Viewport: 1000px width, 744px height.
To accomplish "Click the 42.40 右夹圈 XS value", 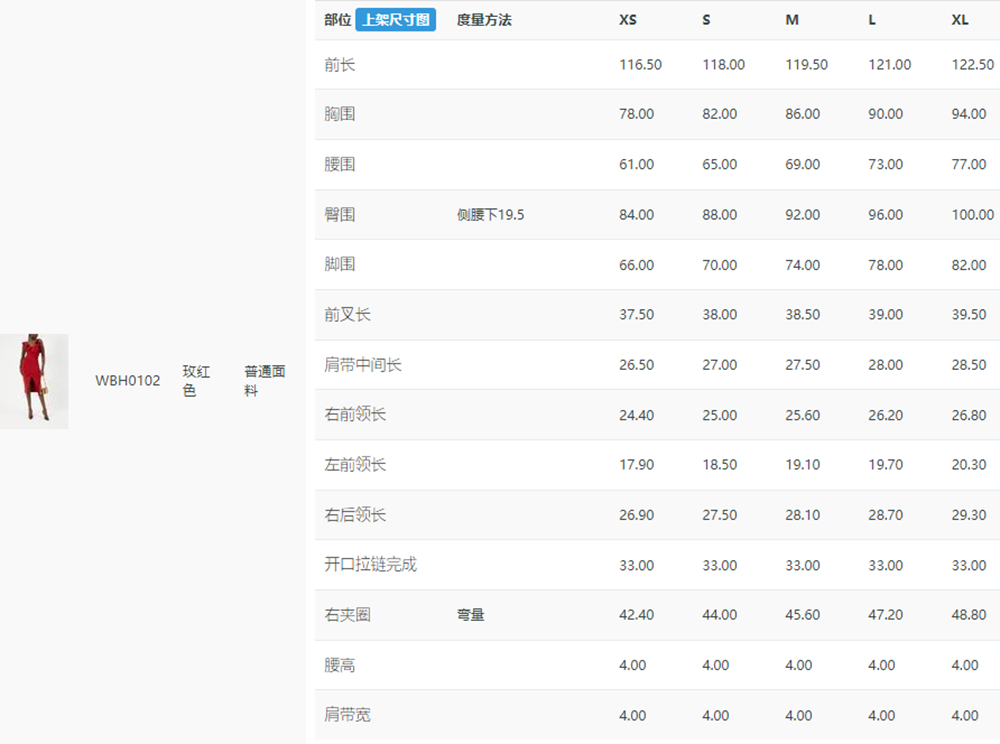I will coord(636,615).
